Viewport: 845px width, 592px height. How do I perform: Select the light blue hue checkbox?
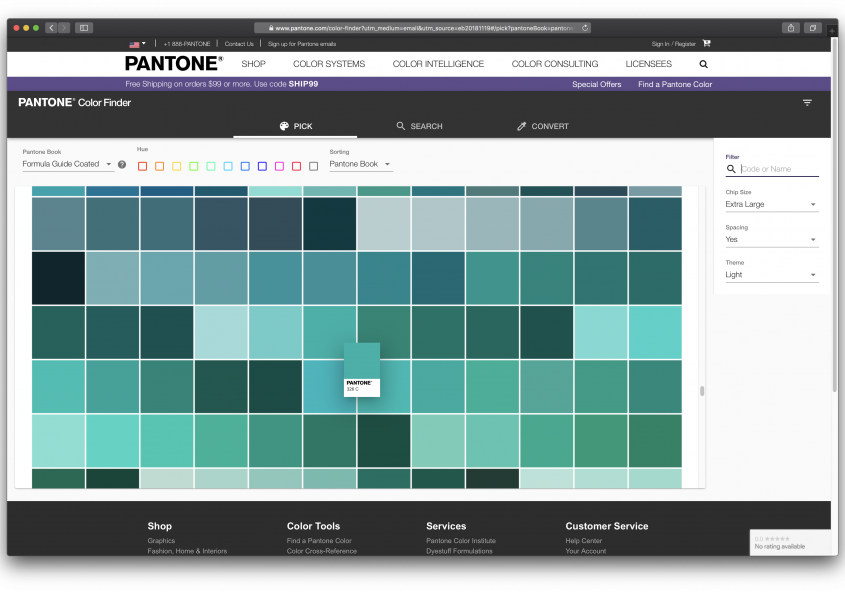click(x=228, y=166)
